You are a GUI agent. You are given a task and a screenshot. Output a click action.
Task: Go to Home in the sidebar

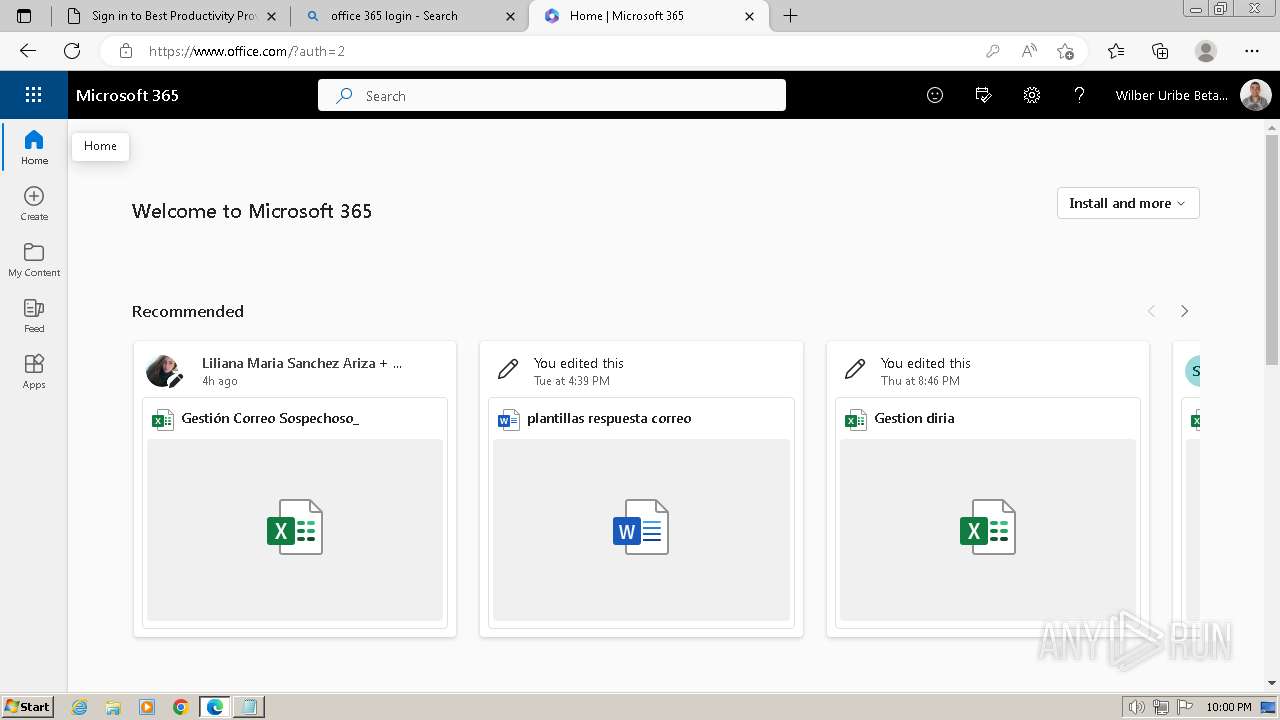tap(34, 147)
